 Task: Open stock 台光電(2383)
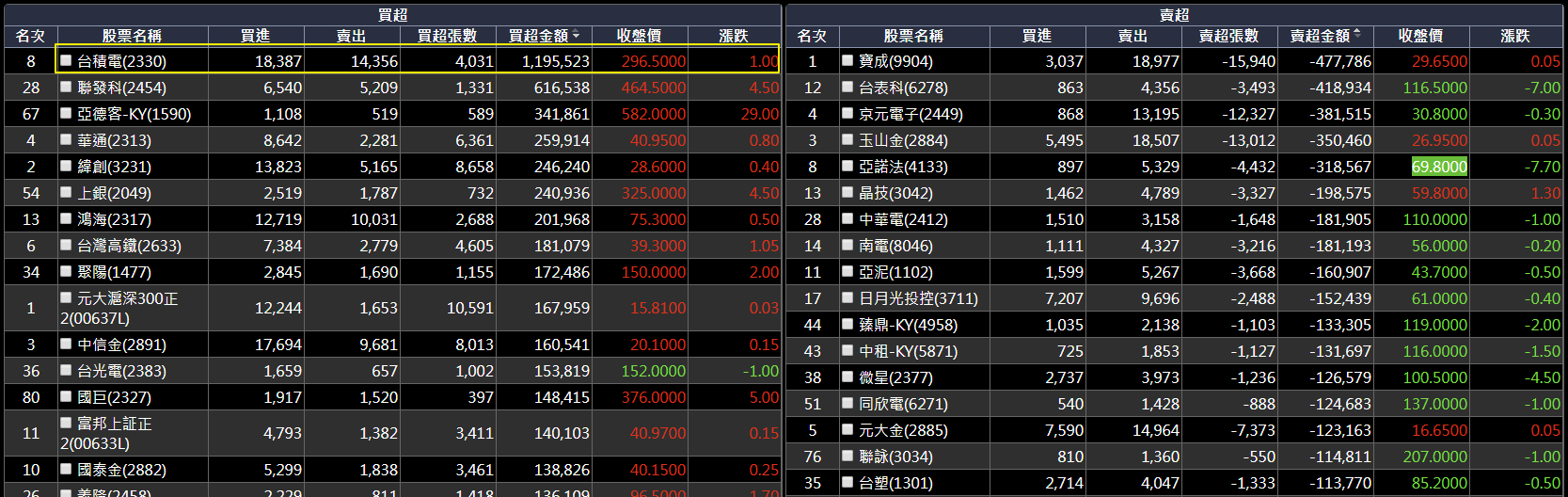pos(121,371)
